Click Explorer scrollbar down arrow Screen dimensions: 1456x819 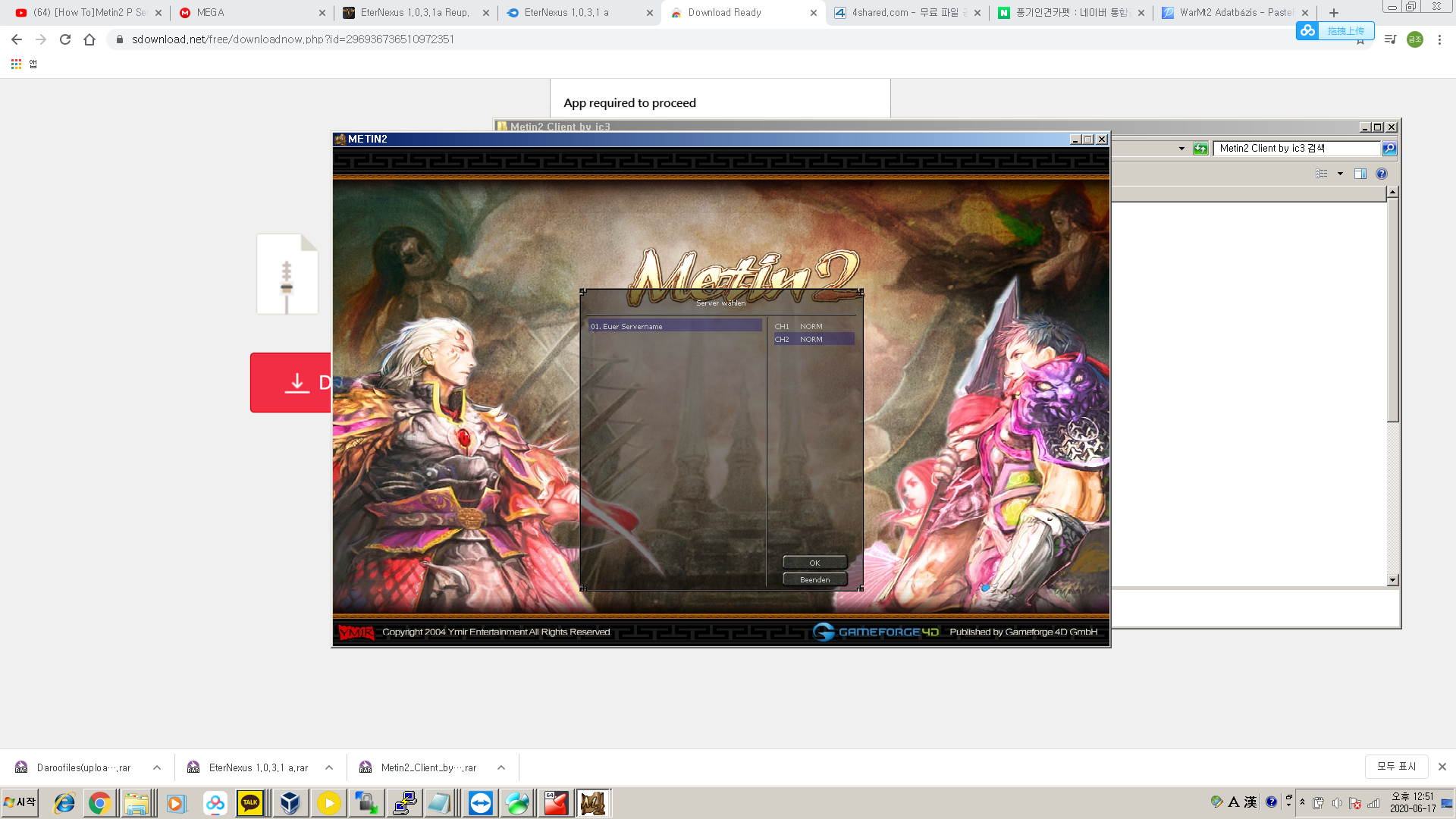coord(1392,580)
